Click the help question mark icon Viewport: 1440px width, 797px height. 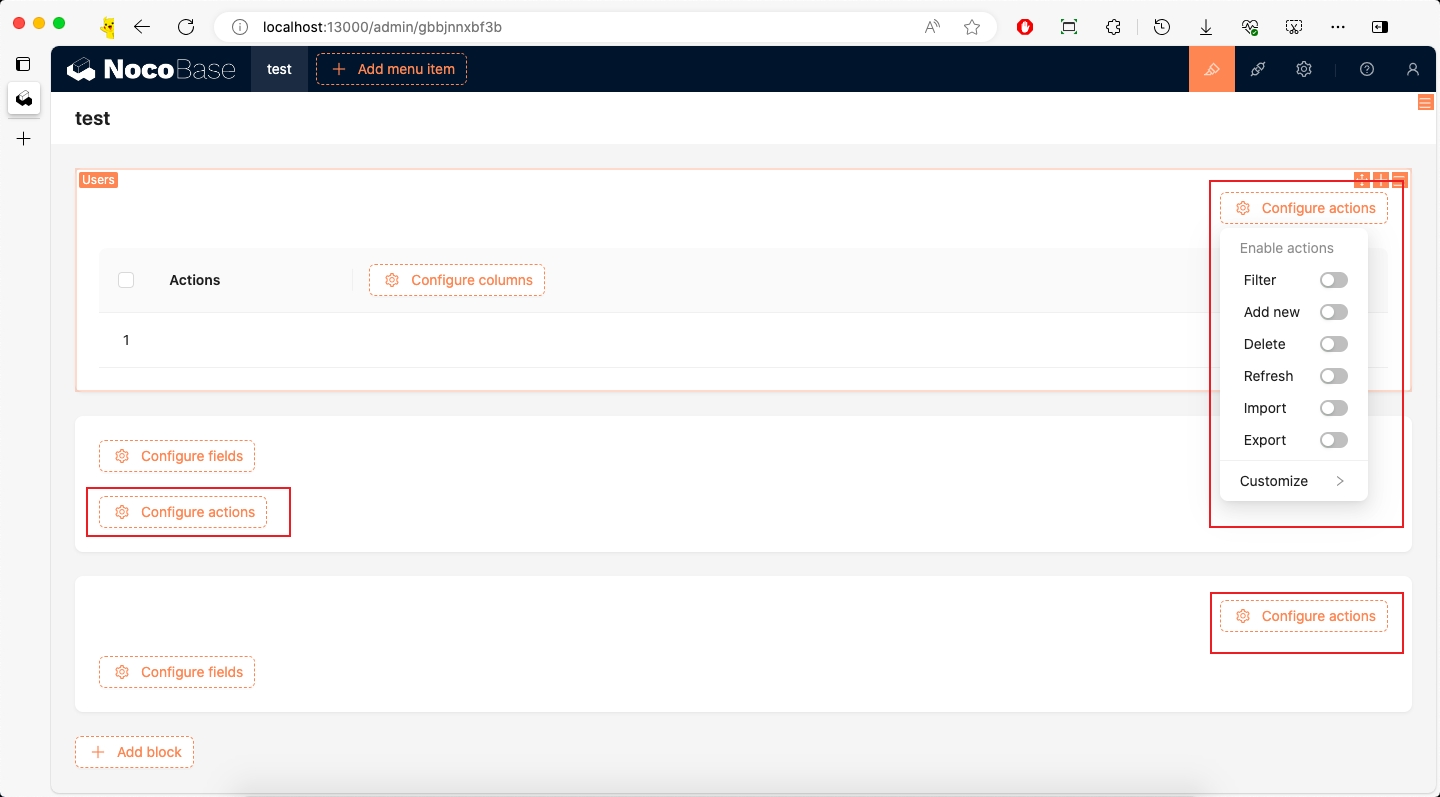pyautogui.click(x=1367, y=69)
